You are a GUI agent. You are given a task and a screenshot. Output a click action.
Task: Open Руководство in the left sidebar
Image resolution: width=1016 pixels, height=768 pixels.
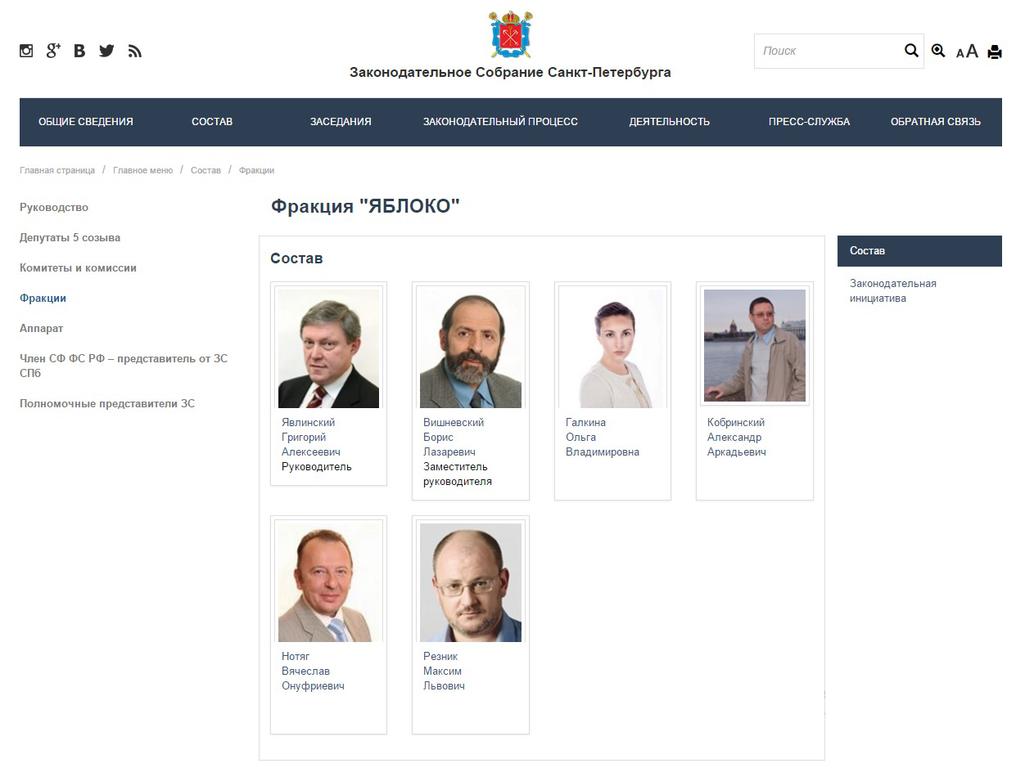pyautogui.click(x=54, y=207)
